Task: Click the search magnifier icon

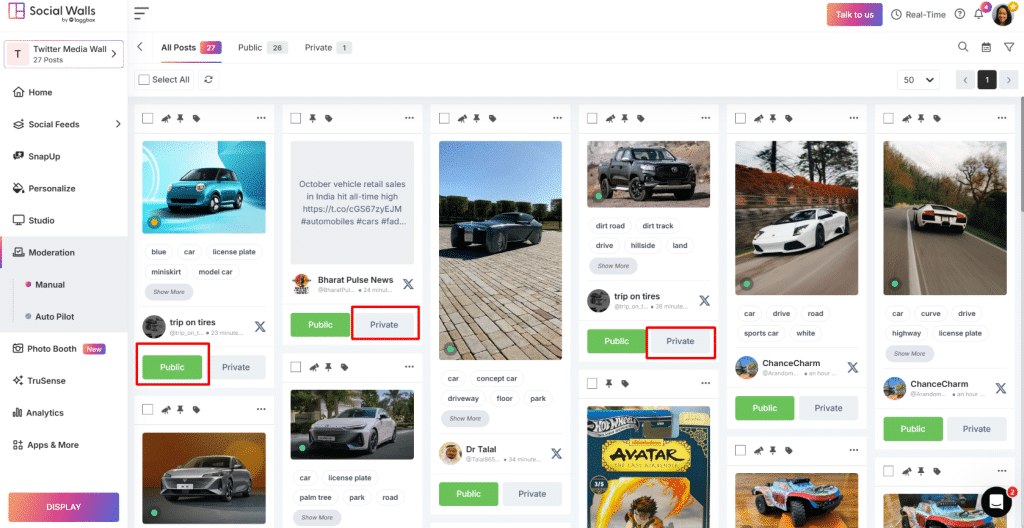Action: tap(963, 47)
